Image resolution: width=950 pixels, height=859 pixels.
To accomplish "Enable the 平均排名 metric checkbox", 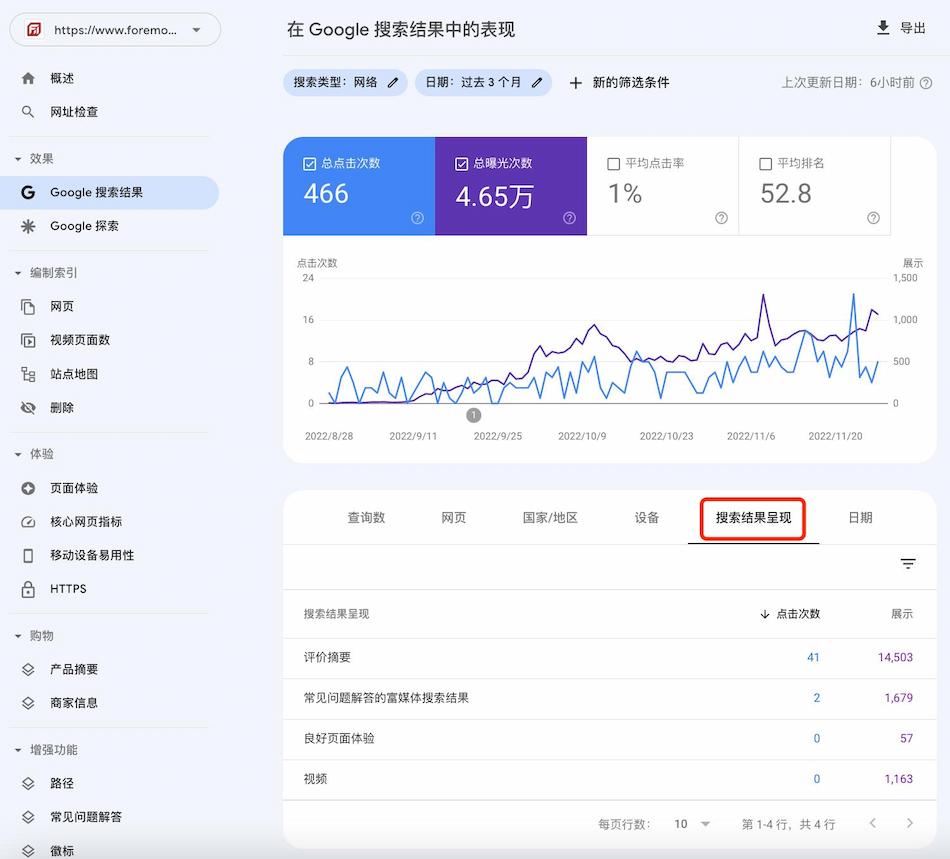I will tap(765, 164).
